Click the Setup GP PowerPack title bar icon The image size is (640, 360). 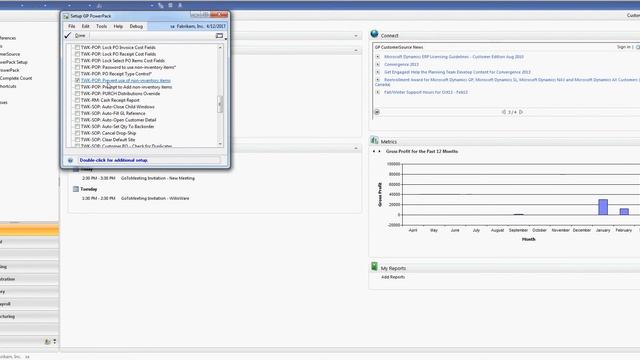click(66, 16)
